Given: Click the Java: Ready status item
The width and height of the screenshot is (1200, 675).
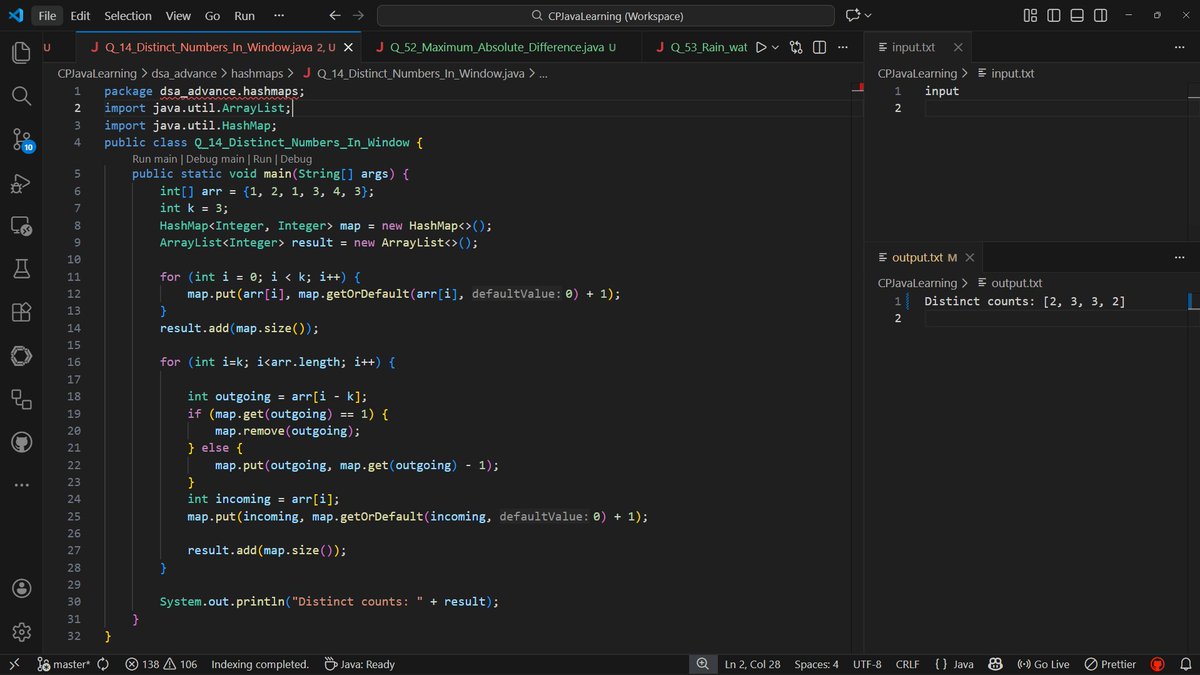Looking at the screenshot, I should 361,664.
